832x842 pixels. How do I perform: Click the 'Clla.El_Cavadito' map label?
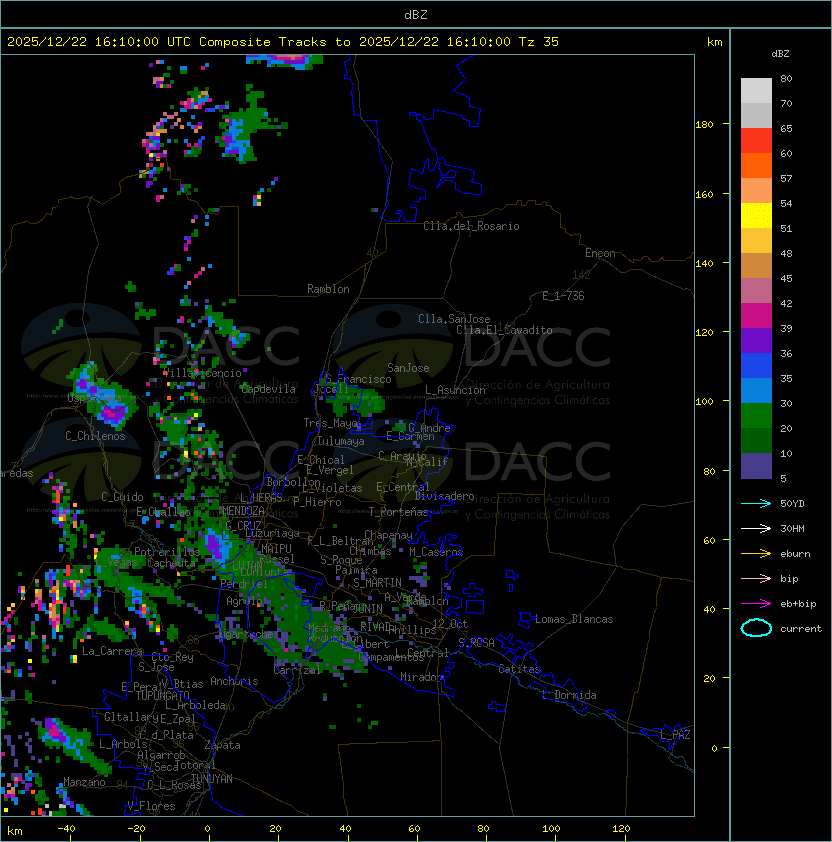pos(504,330)
